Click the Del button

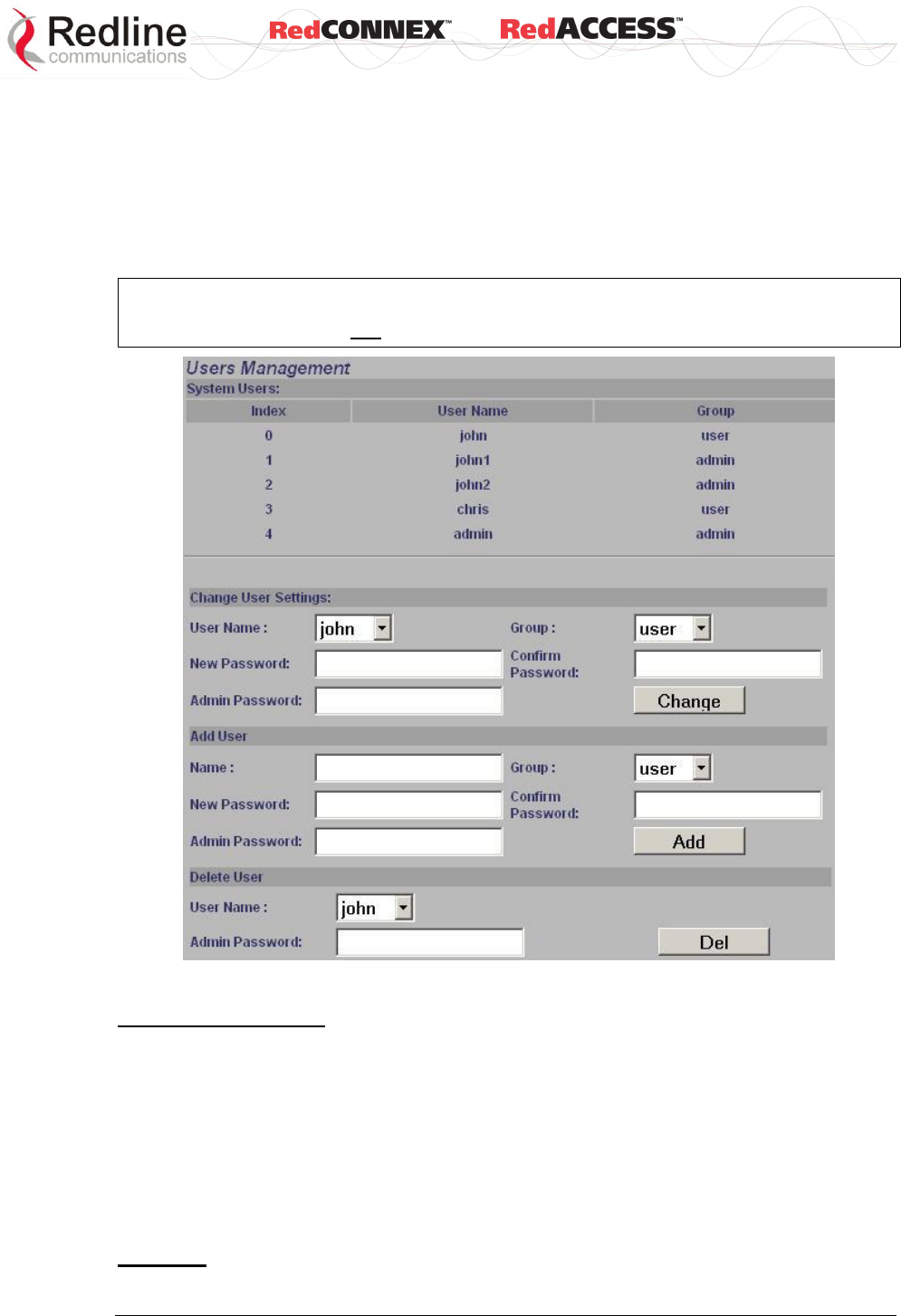714,942
